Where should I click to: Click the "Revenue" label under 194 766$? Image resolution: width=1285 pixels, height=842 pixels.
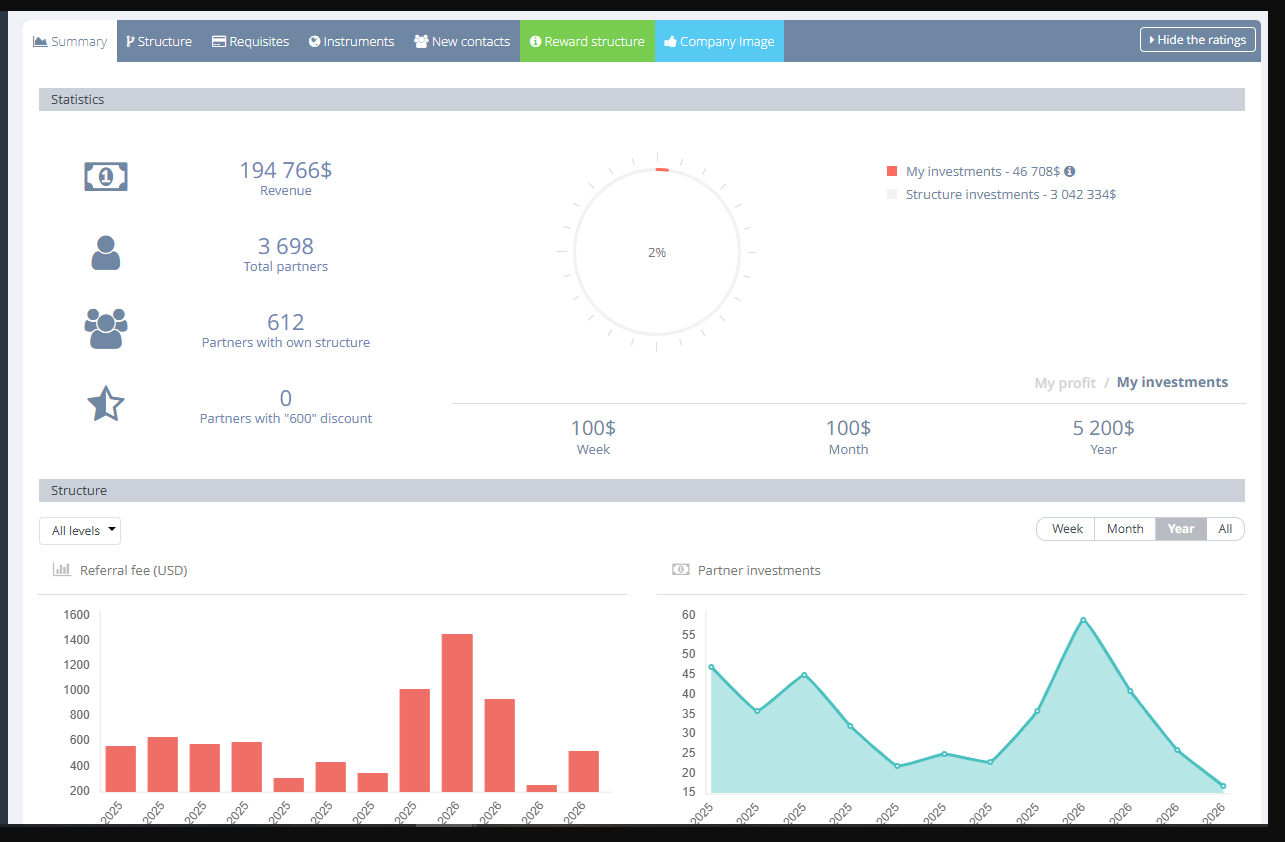286,191
